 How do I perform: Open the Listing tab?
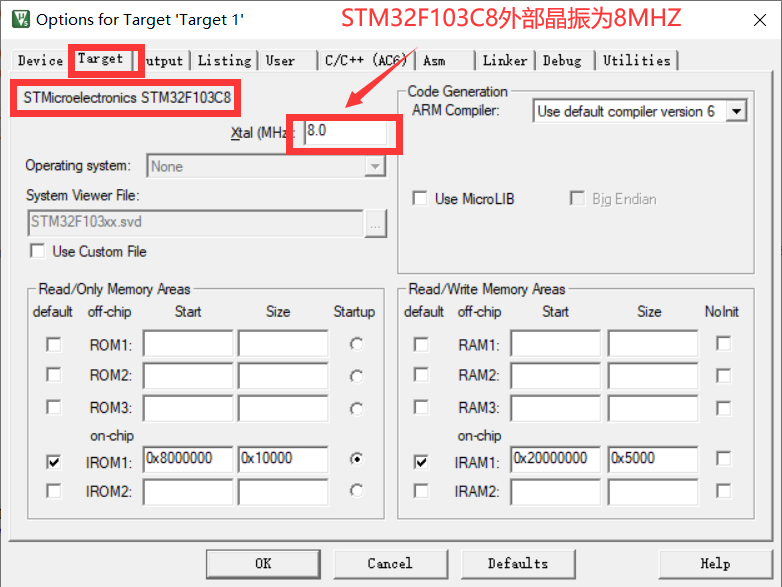[x=224, y=61]
